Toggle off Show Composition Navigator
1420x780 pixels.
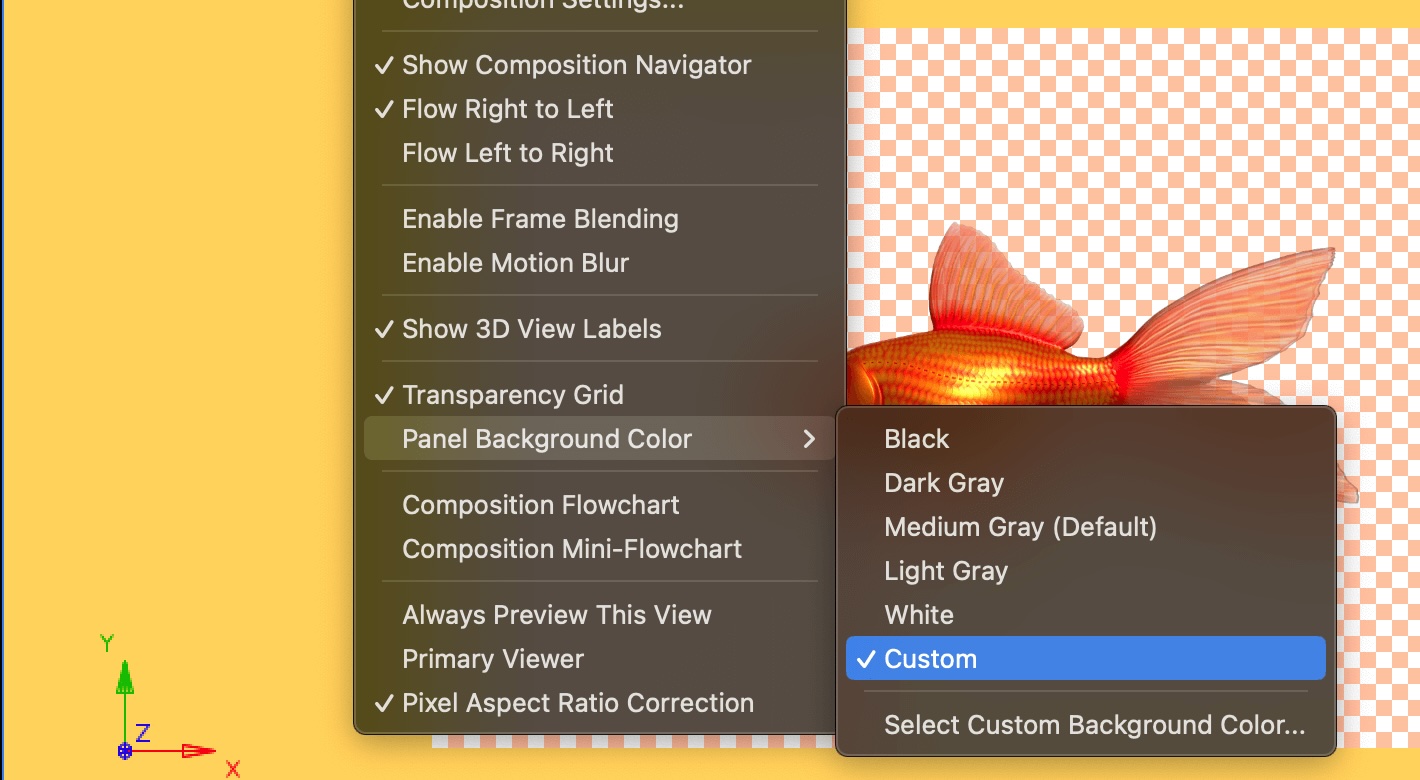[x=575, y=64]
